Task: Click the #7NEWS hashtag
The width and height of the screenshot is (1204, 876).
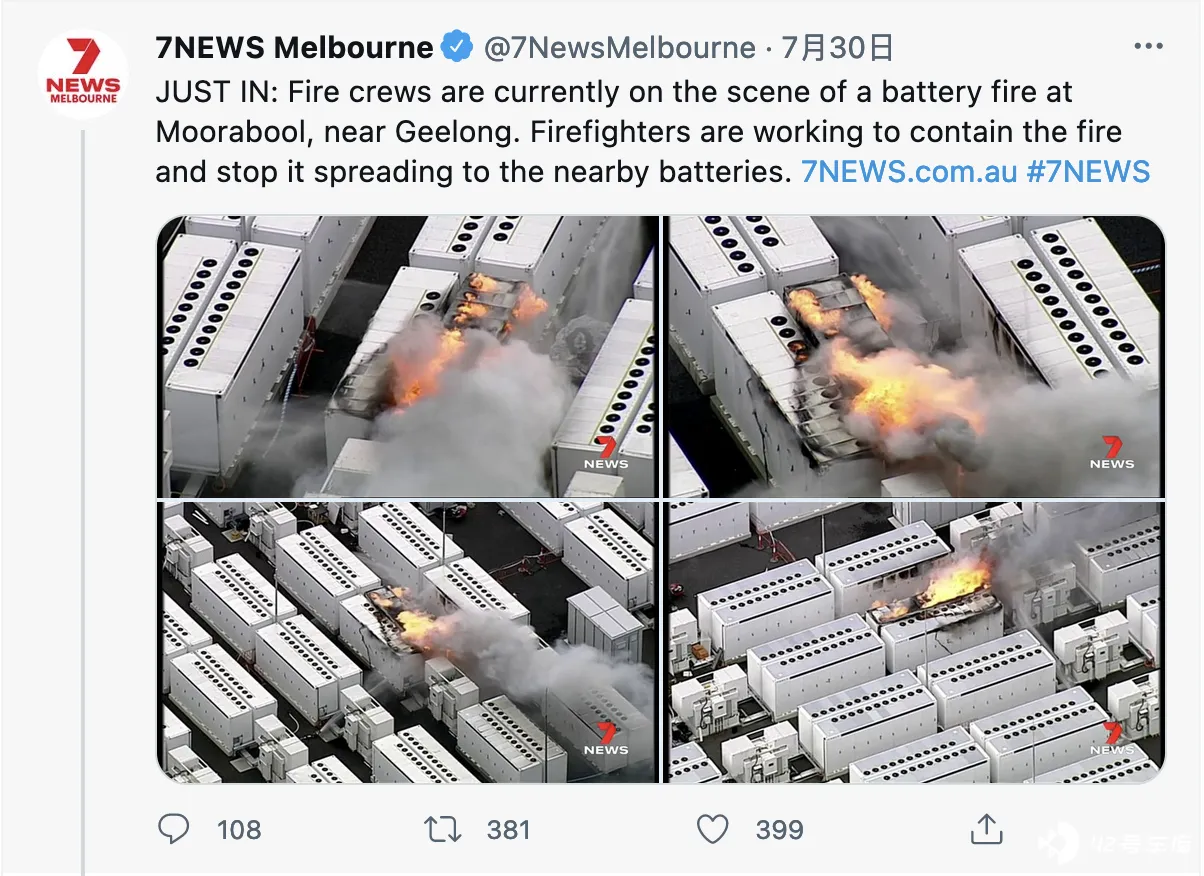Action: click(1089, 171)
